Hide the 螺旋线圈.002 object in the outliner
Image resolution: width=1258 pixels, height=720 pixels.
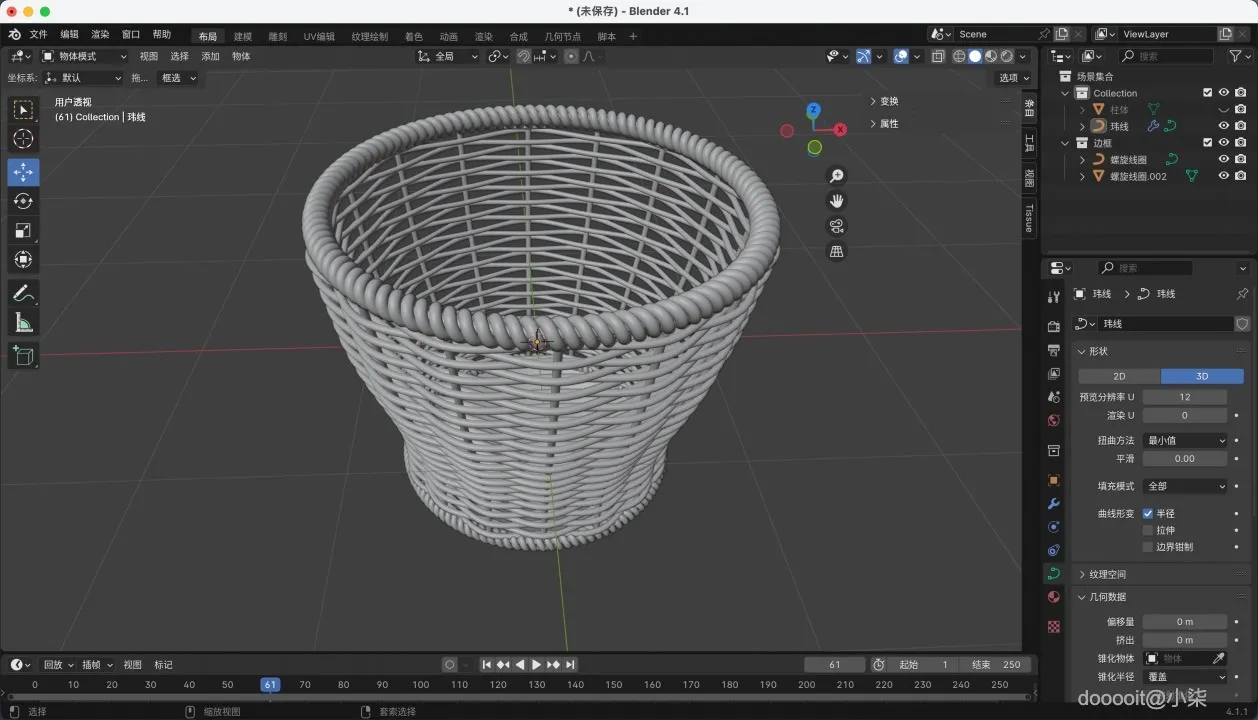[1223, 176]
